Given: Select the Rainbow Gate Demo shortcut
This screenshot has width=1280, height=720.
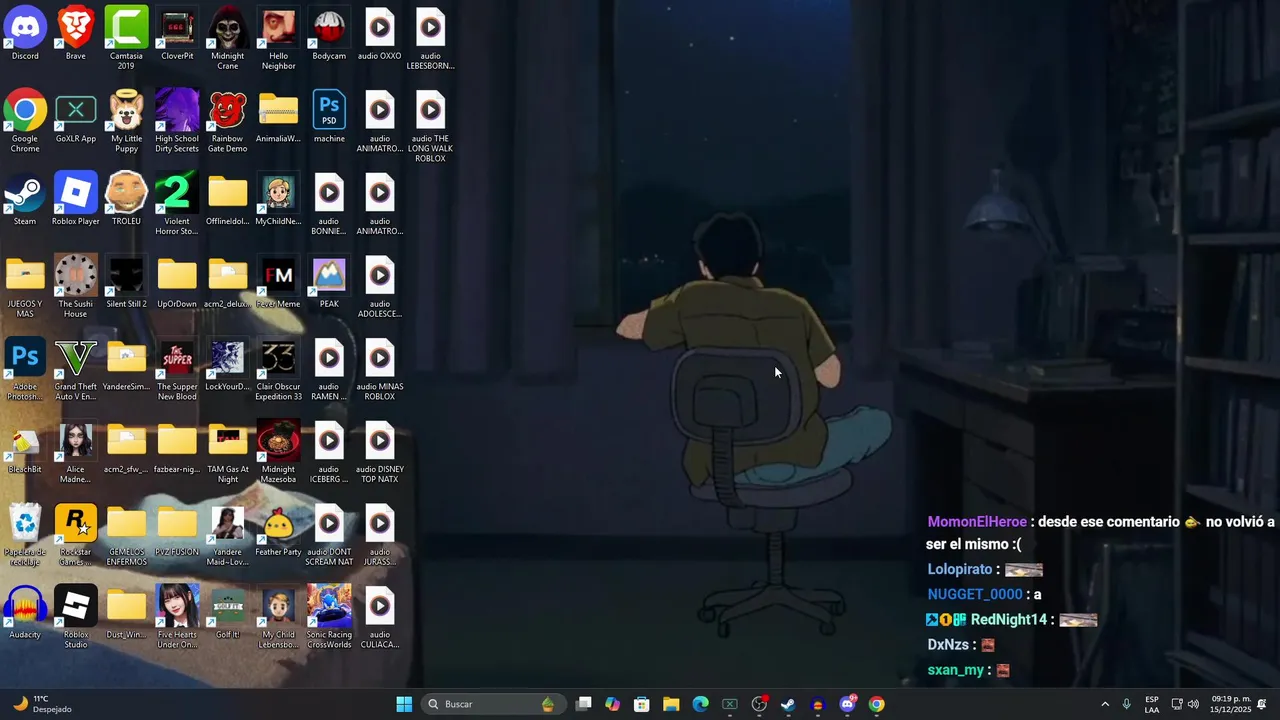Looking at the screenshot, I should tap(228, 122).
